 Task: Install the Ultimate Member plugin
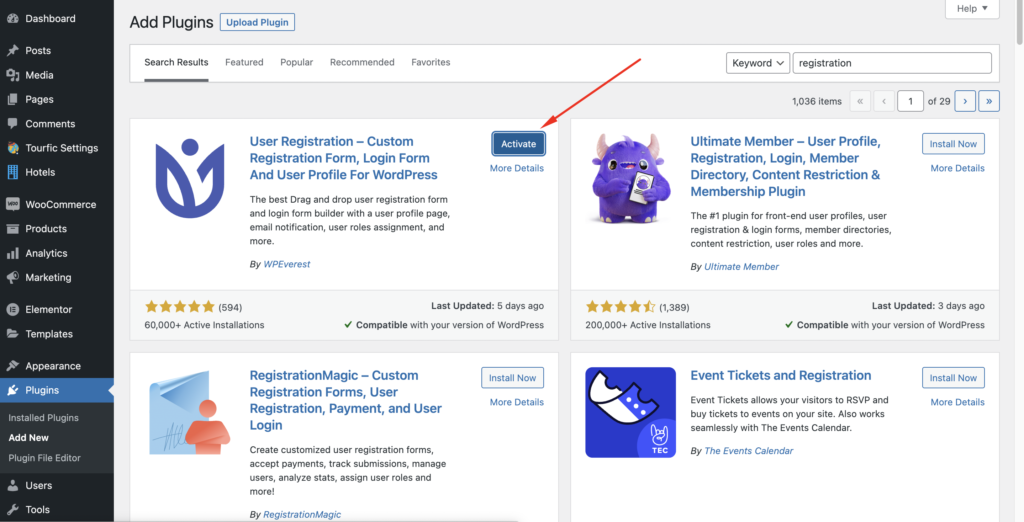pyautogui.click(x=953, y=144)
